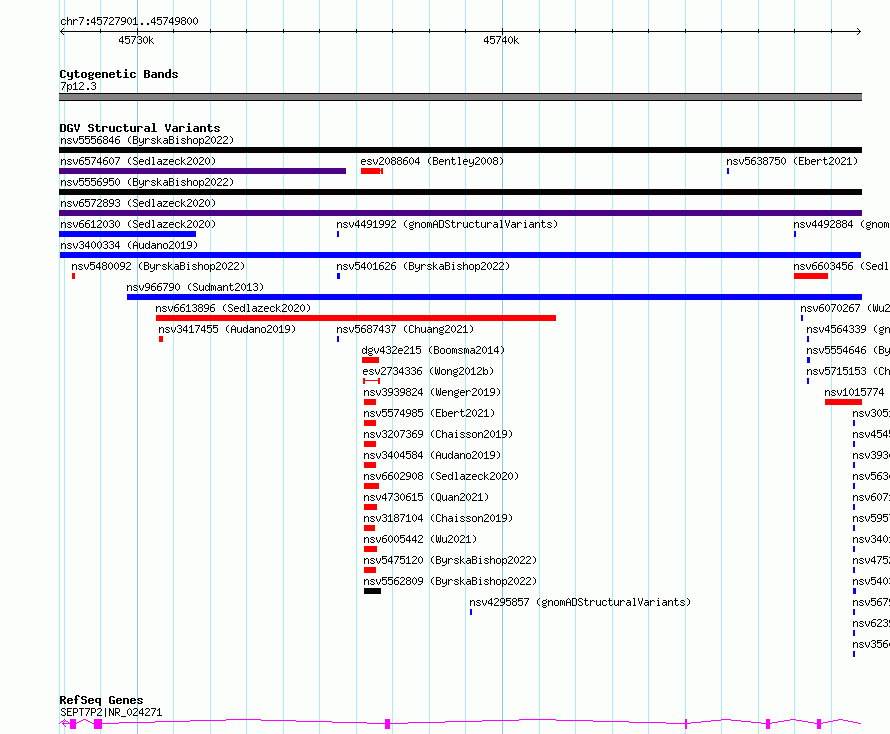Click the nsv4295857 gnomAD blue marker
Screen dimensions: 890x734
coord(471,612)
